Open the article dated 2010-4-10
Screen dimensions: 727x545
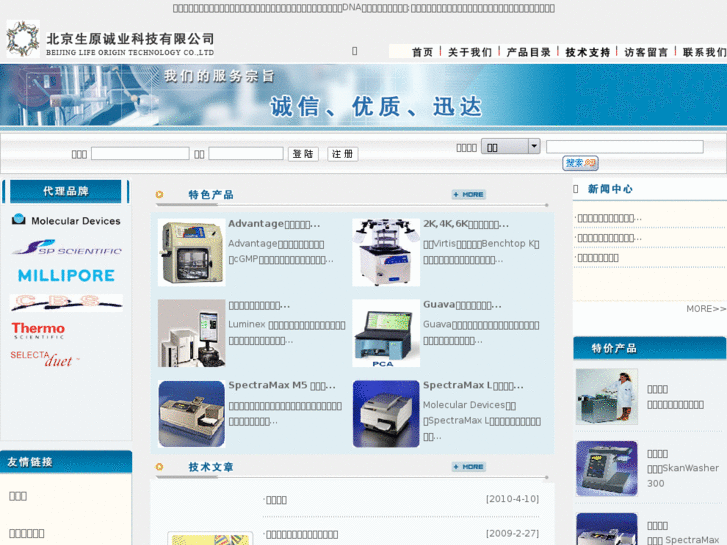point(276,500)
